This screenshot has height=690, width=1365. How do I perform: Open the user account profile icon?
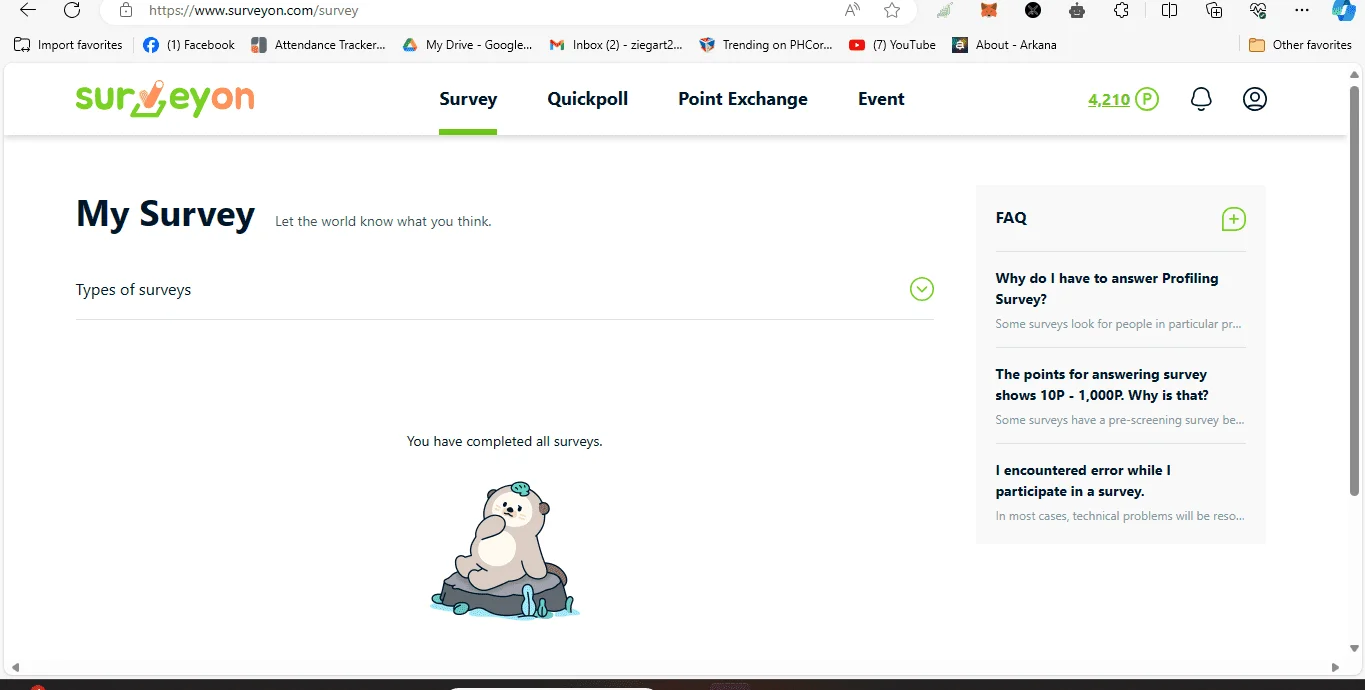coord(1254,99)
